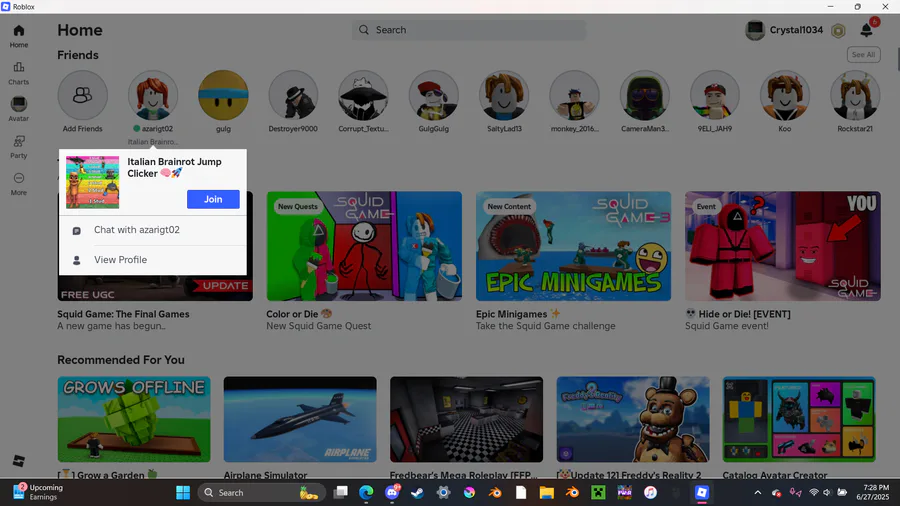Screen dimensions: 900x506
Task: Click the 'Friends' section heading
Action: point(77,55)
